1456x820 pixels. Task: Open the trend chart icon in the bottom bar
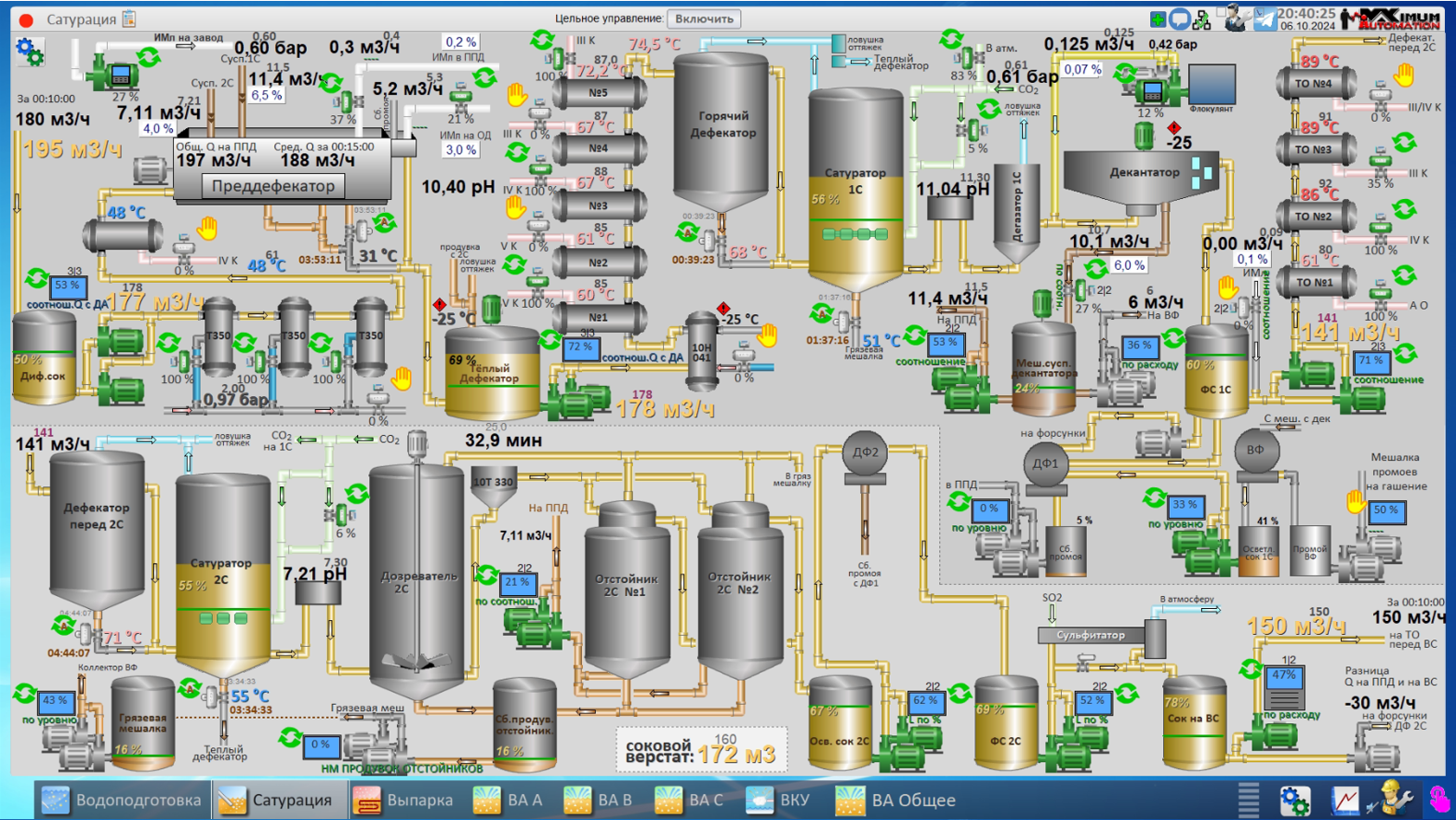(x=1344, y=800)
